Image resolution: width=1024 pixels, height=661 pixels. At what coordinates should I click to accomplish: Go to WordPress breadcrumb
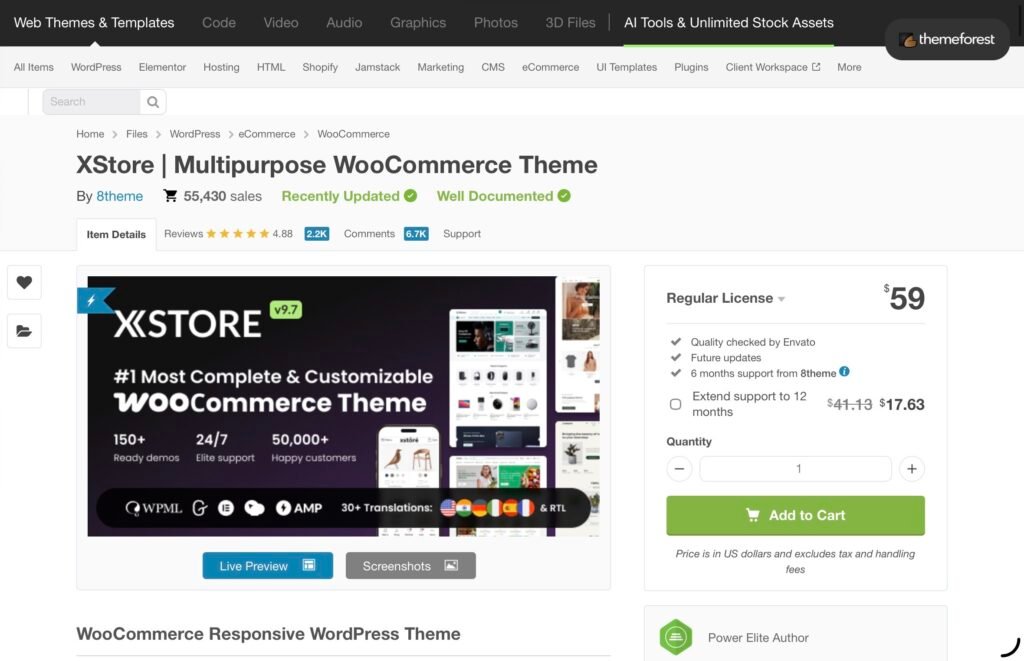click(195, 134)
